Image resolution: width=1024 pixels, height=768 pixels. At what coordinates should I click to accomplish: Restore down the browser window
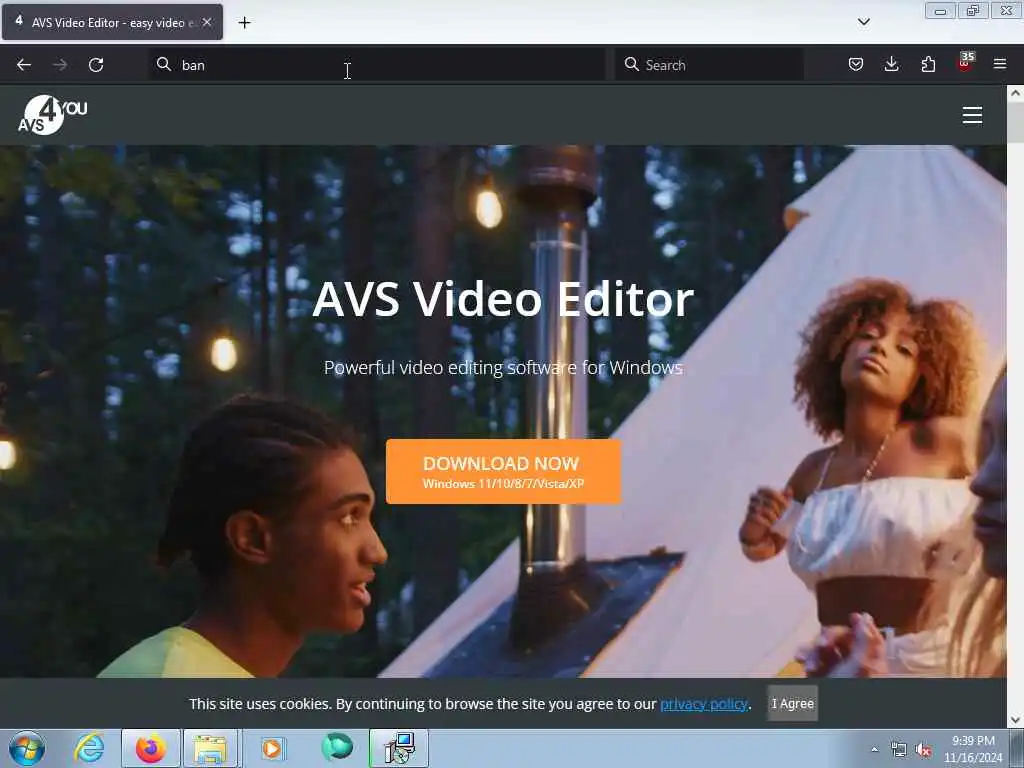pyautogui.click(x=973, y=10)
